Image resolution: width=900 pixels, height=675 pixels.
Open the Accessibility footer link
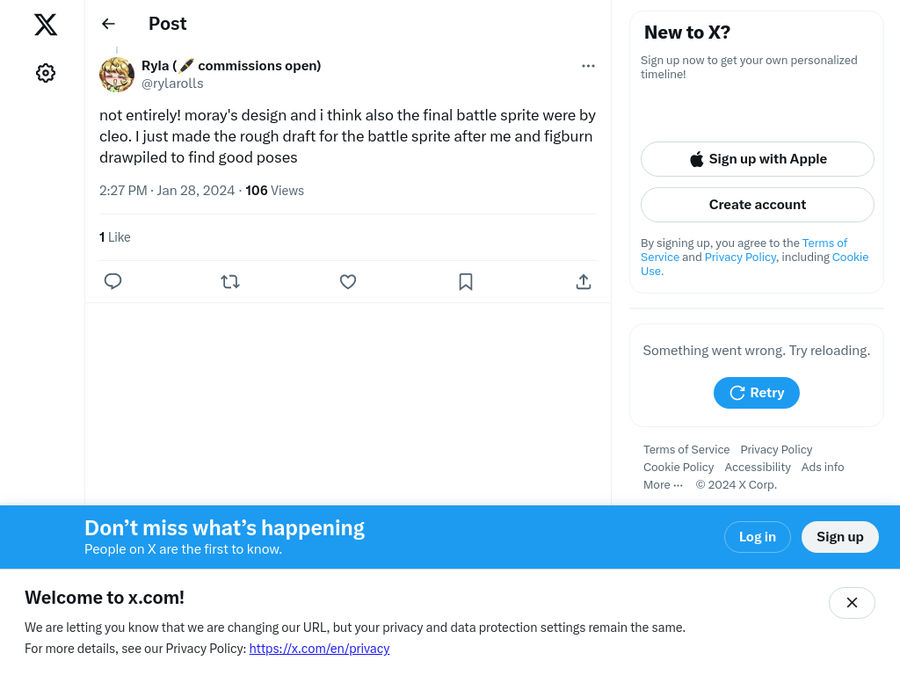(x=757, y=467)
